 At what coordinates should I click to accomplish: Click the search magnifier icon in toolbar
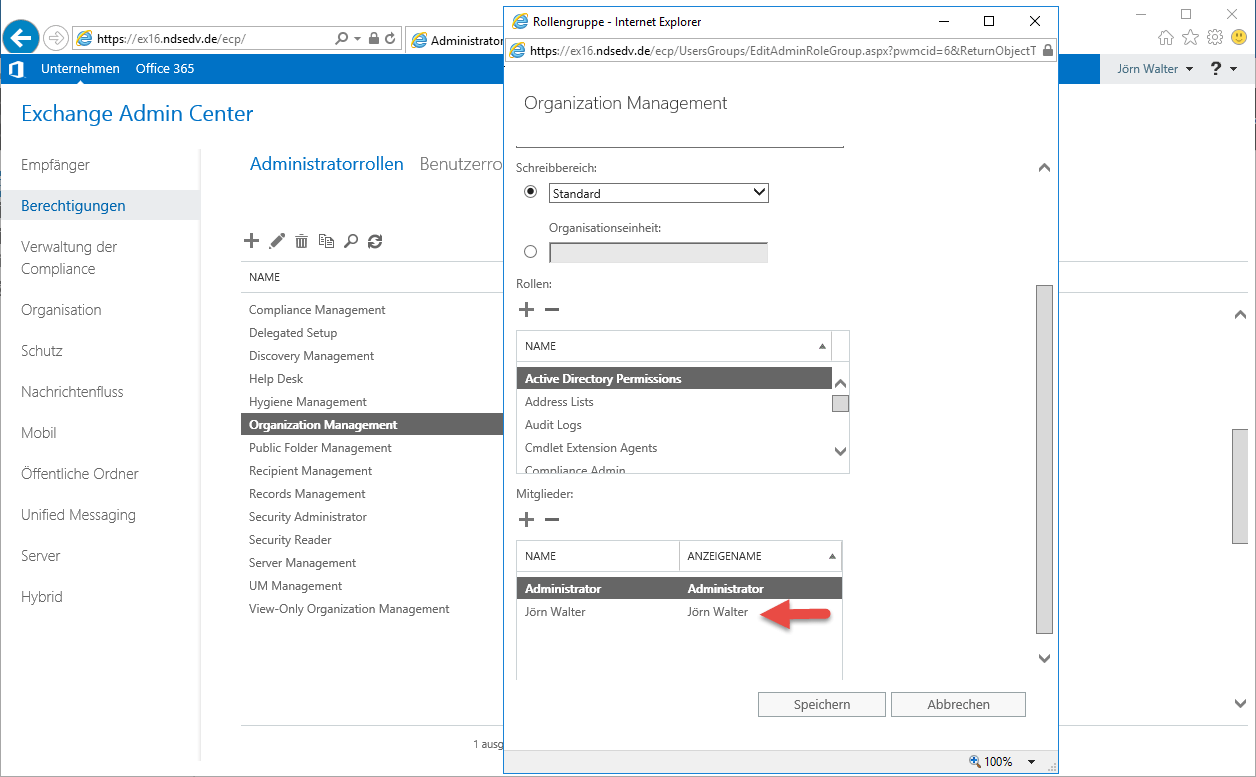coord(351,241)
